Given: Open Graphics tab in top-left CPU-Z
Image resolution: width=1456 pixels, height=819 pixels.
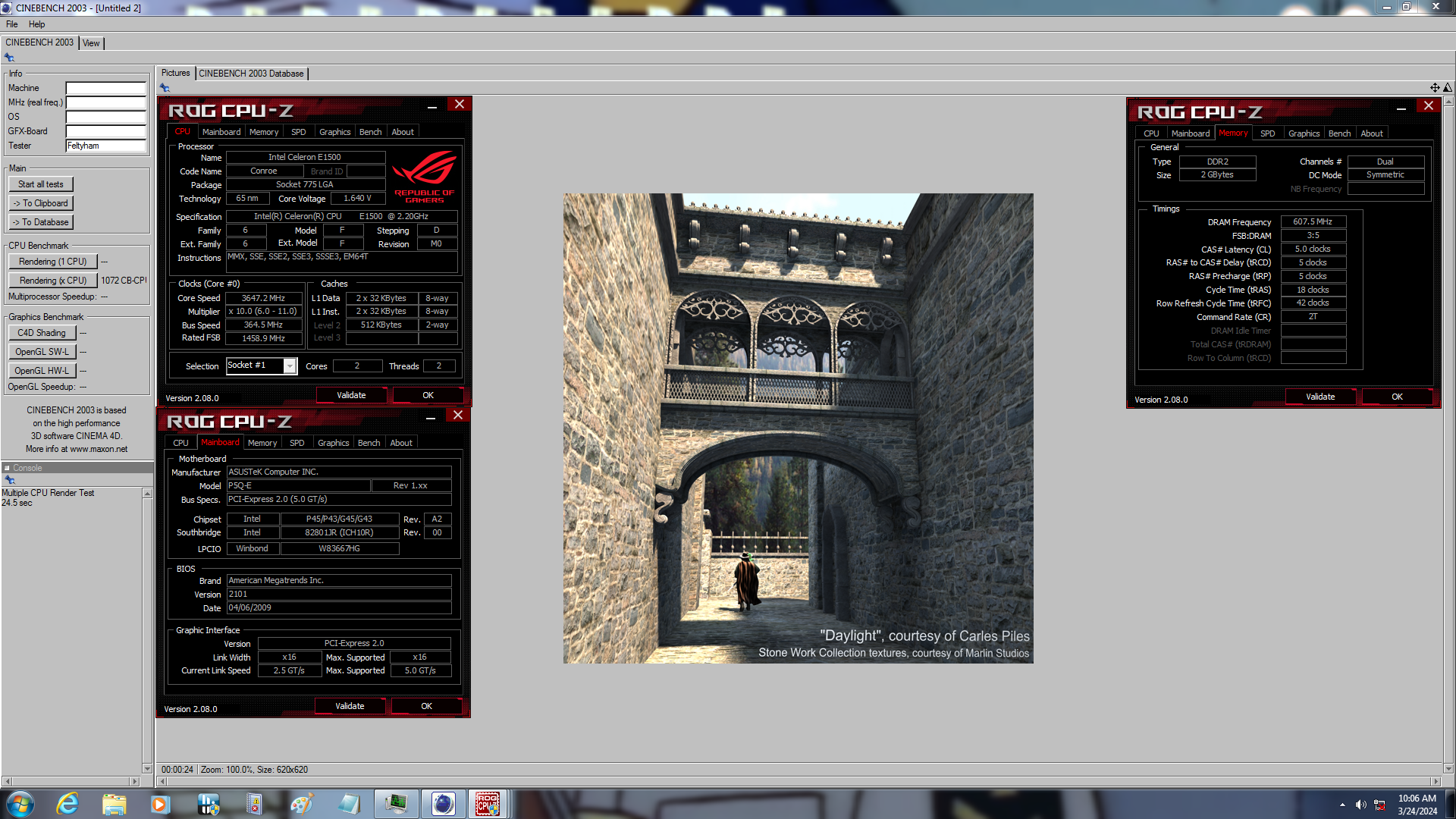Looking at the screenshot, I should (334, 132).
